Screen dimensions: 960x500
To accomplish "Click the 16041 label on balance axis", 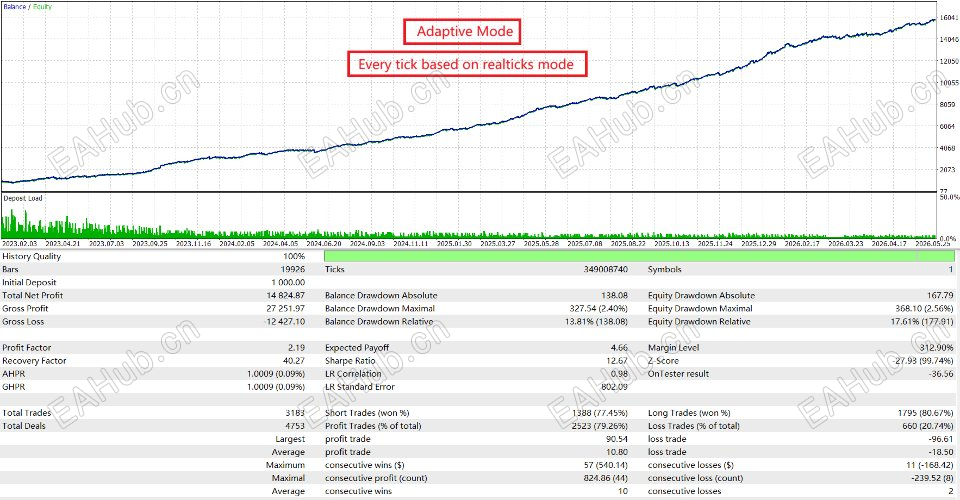I will [x=948, y=18].
